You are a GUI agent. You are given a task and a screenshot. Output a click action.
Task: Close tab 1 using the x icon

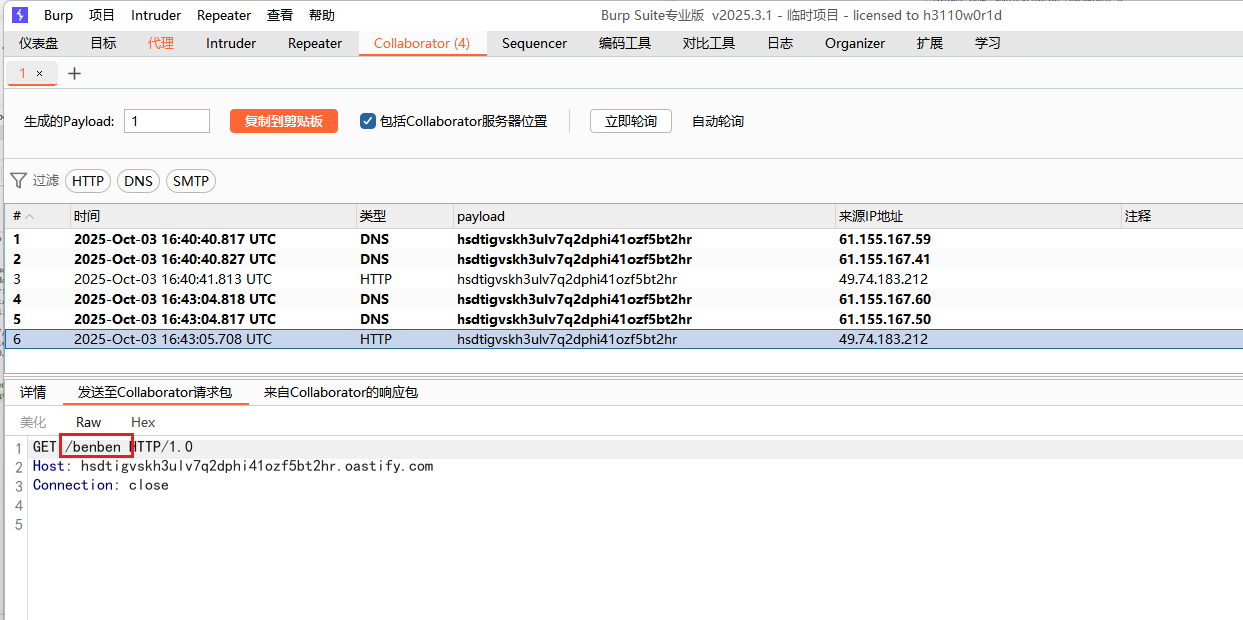coord(39,73)
